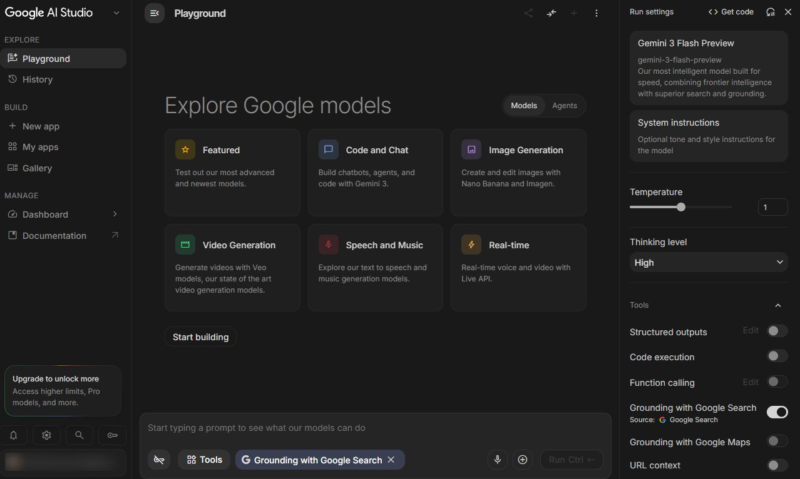Click the Documentation external link arrow
The width and height of the screenshot is (800, 479).
pos(115,235)
